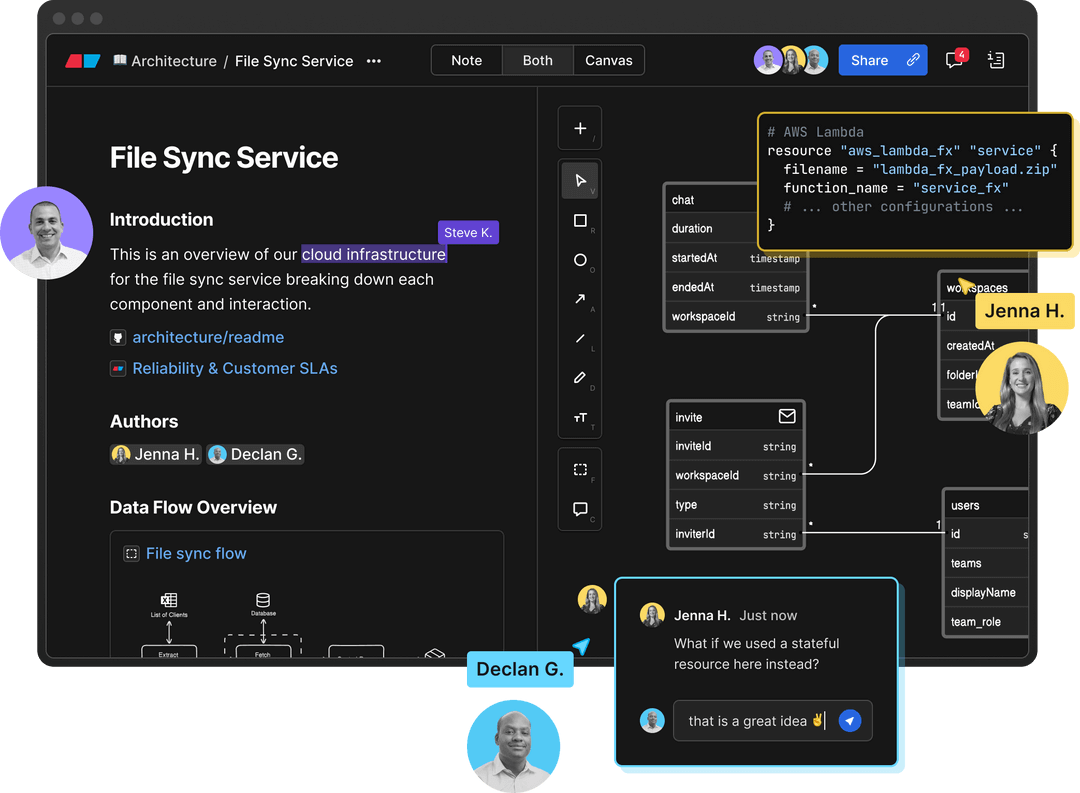Open the architecture/readme link
1080x793 pixels.
coord(208,338)
